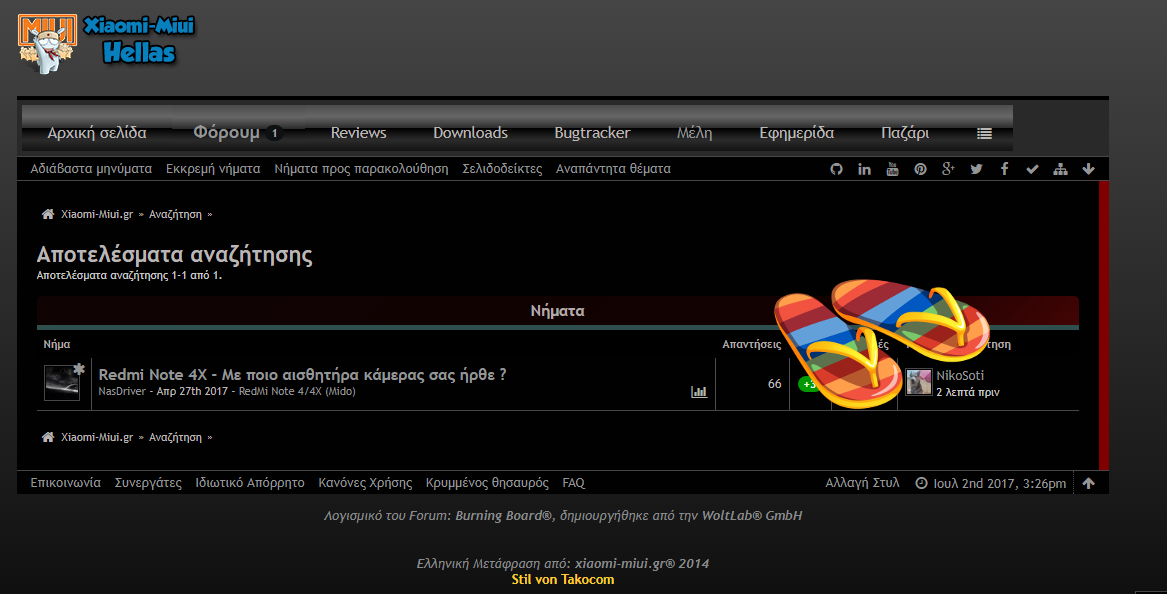This screenshot has width=1167, height=594.
Task: Click the Pinterest icon
Action: [x=920, y=169]
